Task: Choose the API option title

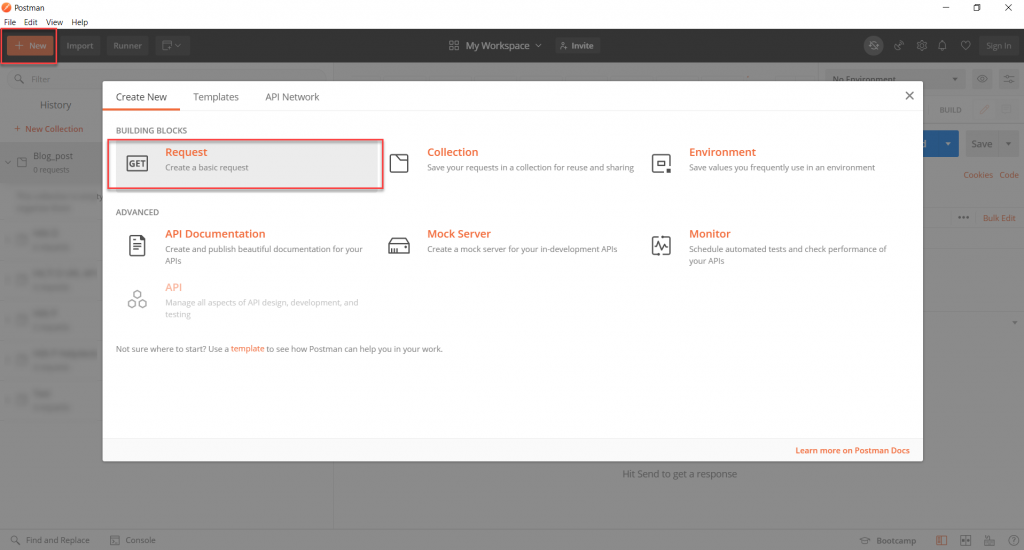Action: 173,287
